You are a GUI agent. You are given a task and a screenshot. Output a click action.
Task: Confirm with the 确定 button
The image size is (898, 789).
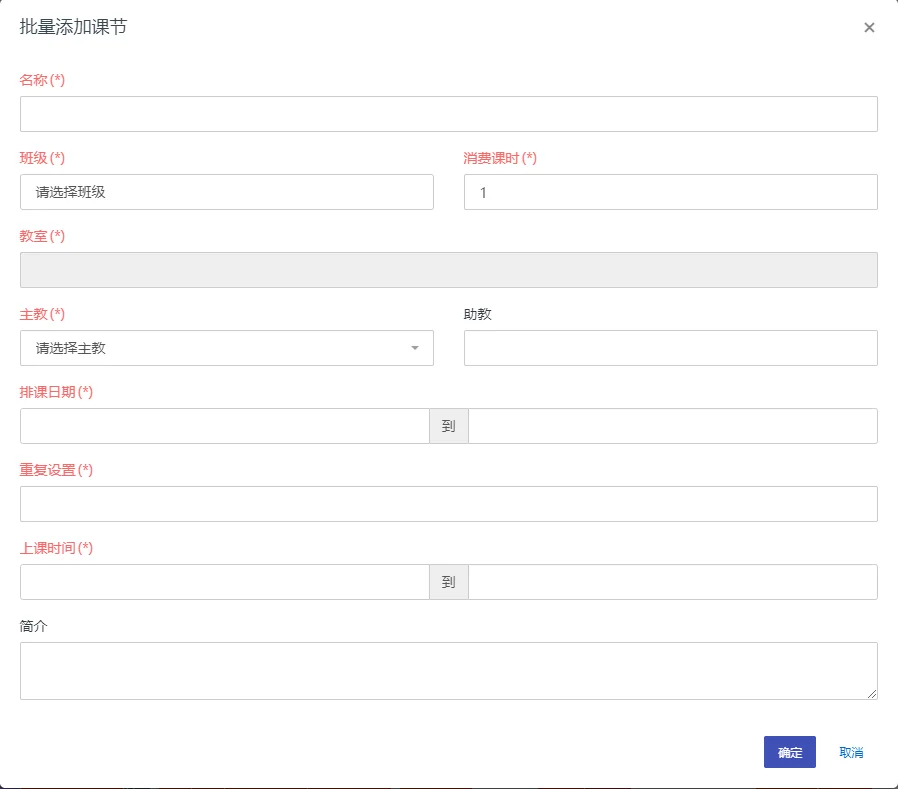coord(789,752)
